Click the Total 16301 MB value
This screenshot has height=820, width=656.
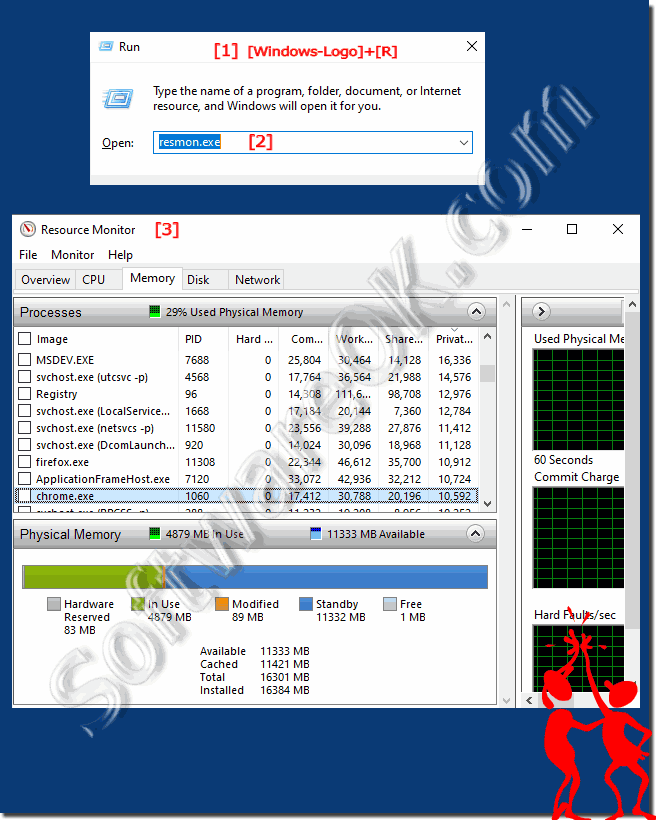[285, 677]
